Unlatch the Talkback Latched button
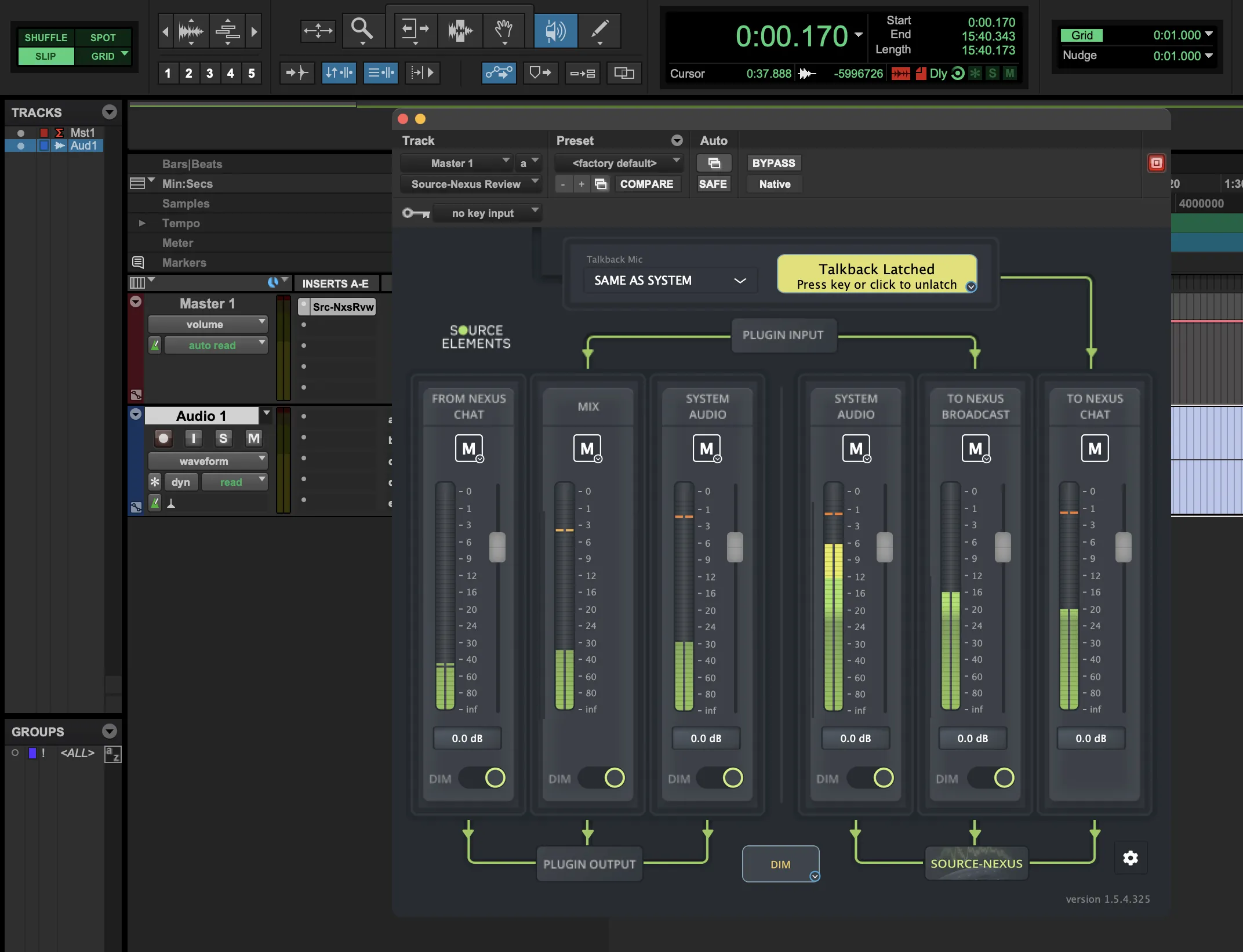The width and height of the screenshot is (1243, 952). 877,274
